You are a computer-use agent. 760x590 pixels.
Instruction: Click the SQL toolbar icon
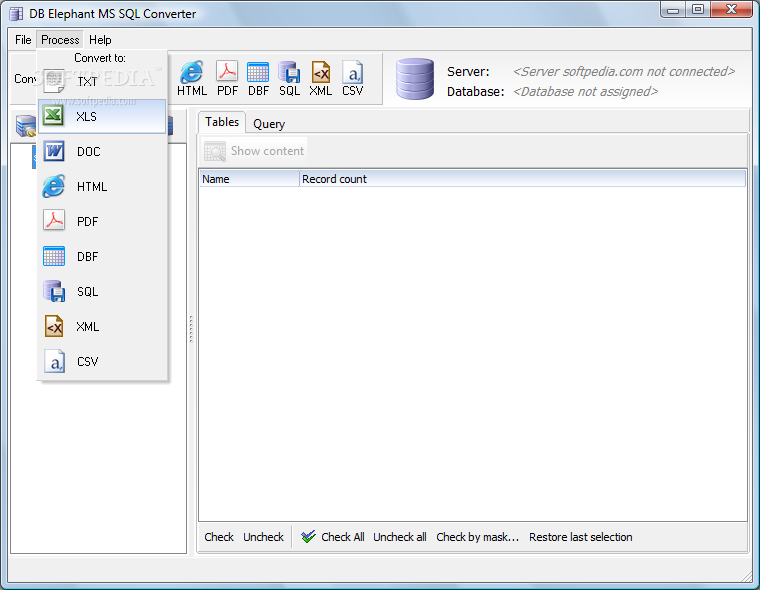click(x=289, y=79)
